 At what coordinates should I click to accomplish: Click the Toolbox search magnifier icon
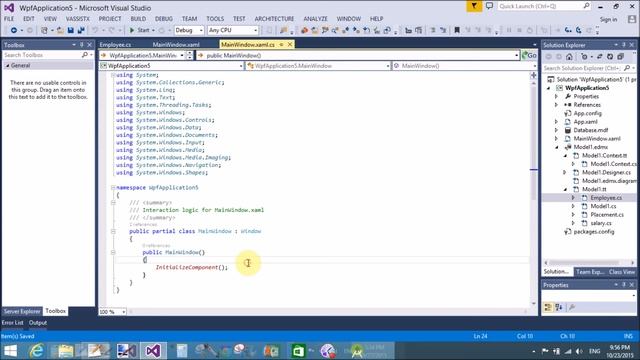click(84, 55)
